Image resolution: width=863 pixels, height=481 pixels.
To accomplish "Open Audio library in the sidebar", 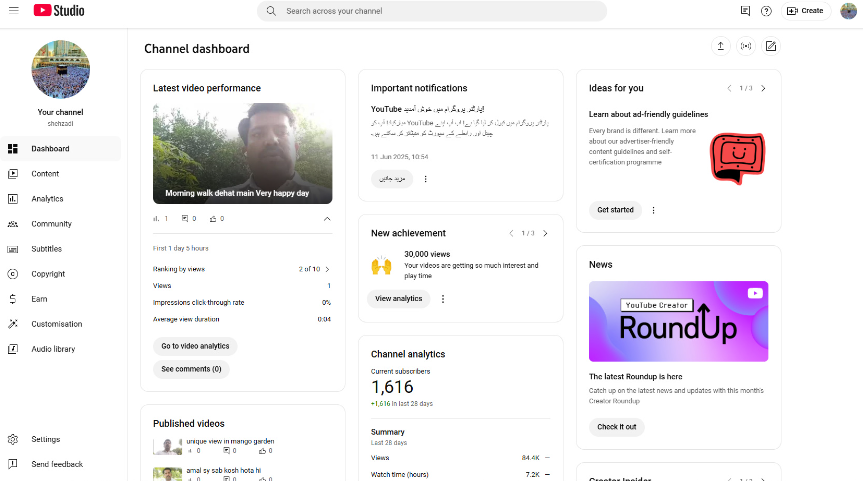I will coord(61,349).
